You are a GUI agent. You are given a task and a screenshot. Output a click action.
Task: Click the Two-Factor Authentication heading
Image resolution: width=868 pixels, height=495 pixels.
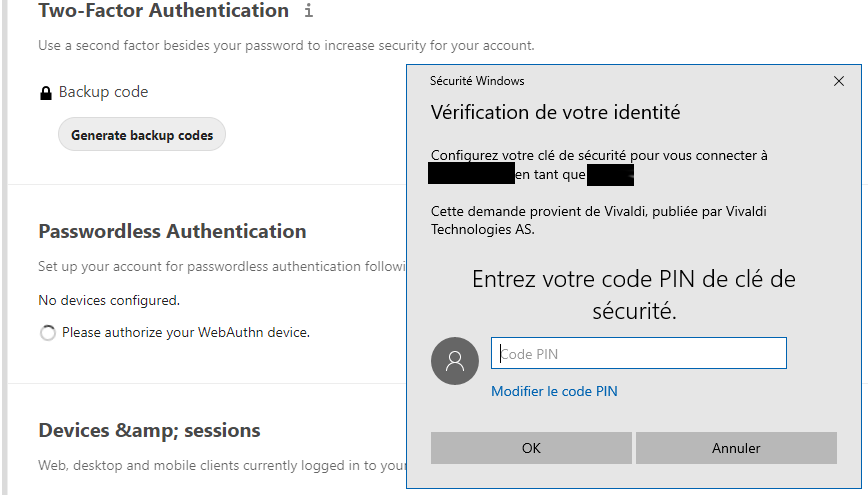pos(163,11)
